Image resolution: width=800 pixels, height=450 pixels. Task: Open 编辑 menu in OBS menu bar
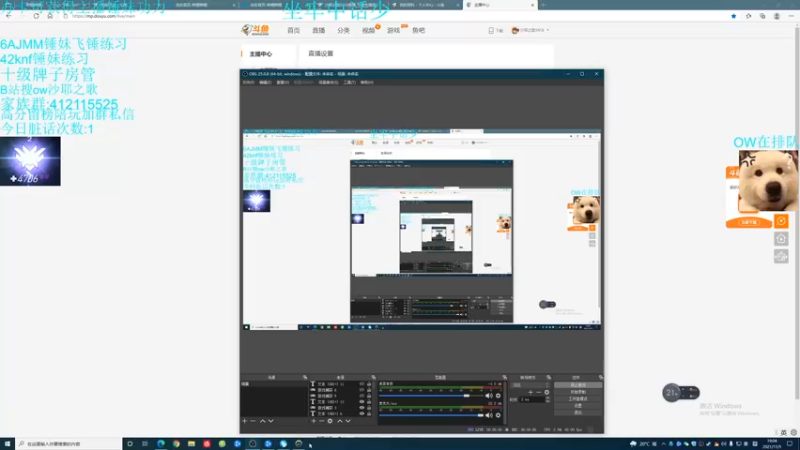pos(265,82)
